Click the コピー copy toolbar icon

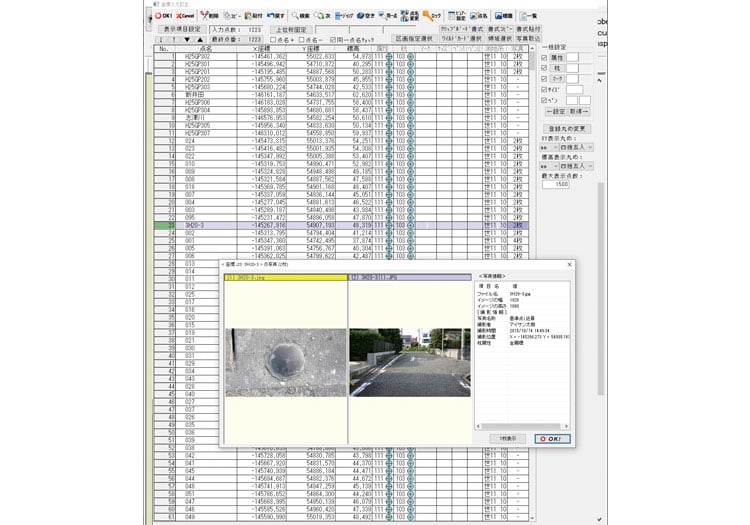point(232,16)
